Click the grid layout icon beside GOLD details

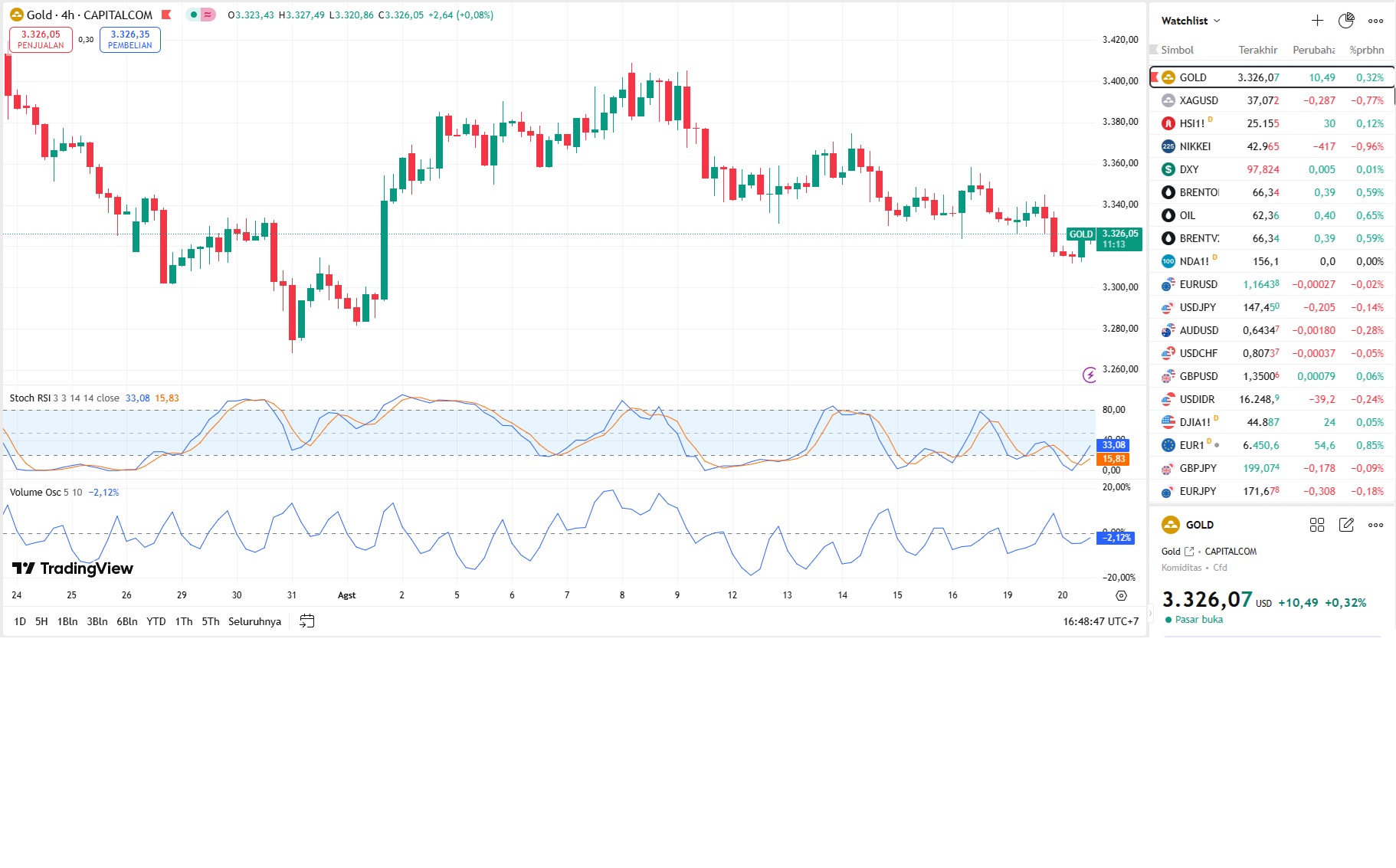pos(1317,525)
